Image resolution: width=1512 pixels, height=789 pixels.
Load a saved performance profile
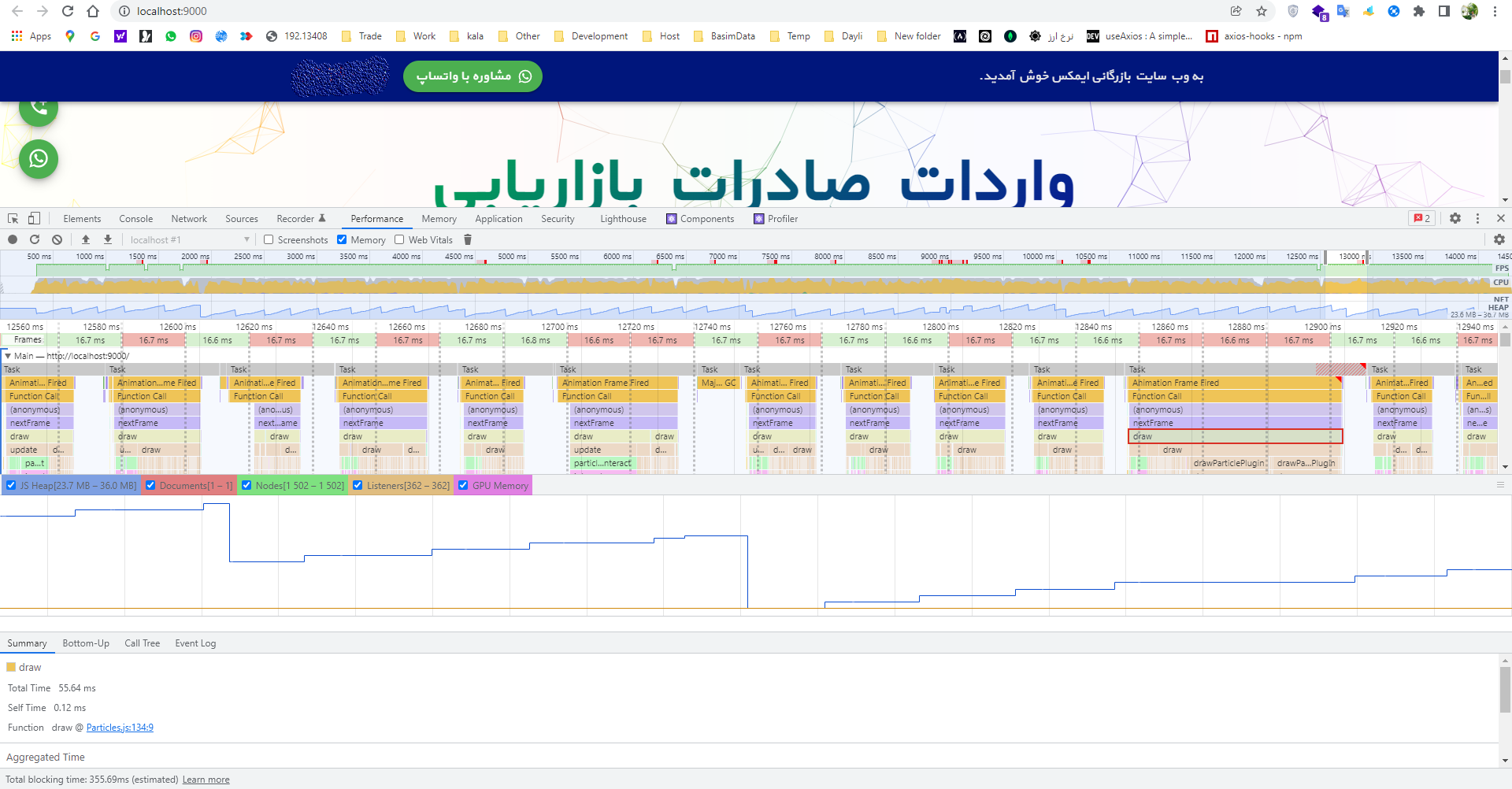coord(87,239)
